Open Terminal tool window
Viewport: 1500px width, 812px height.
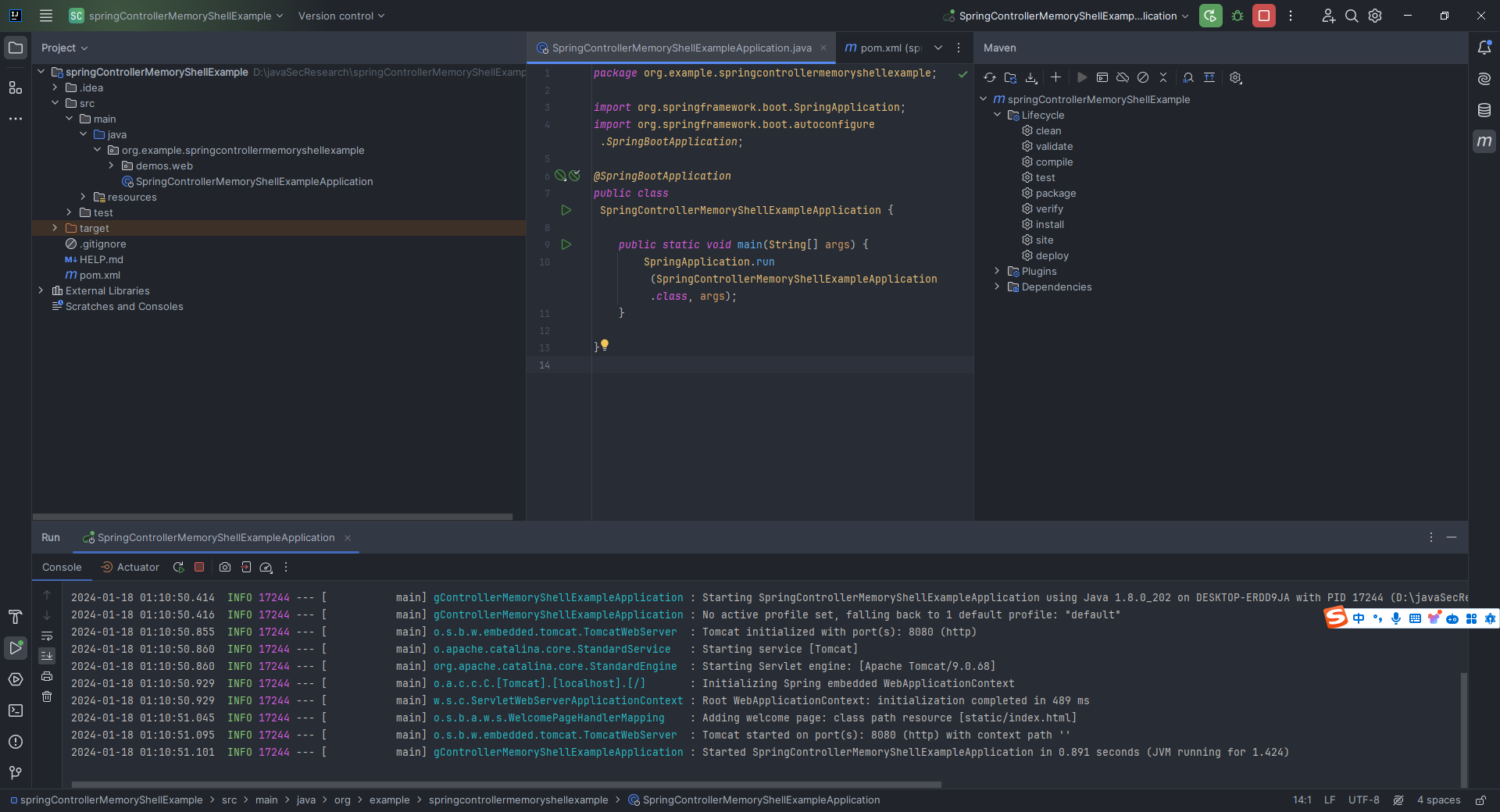tap(16, 710)
